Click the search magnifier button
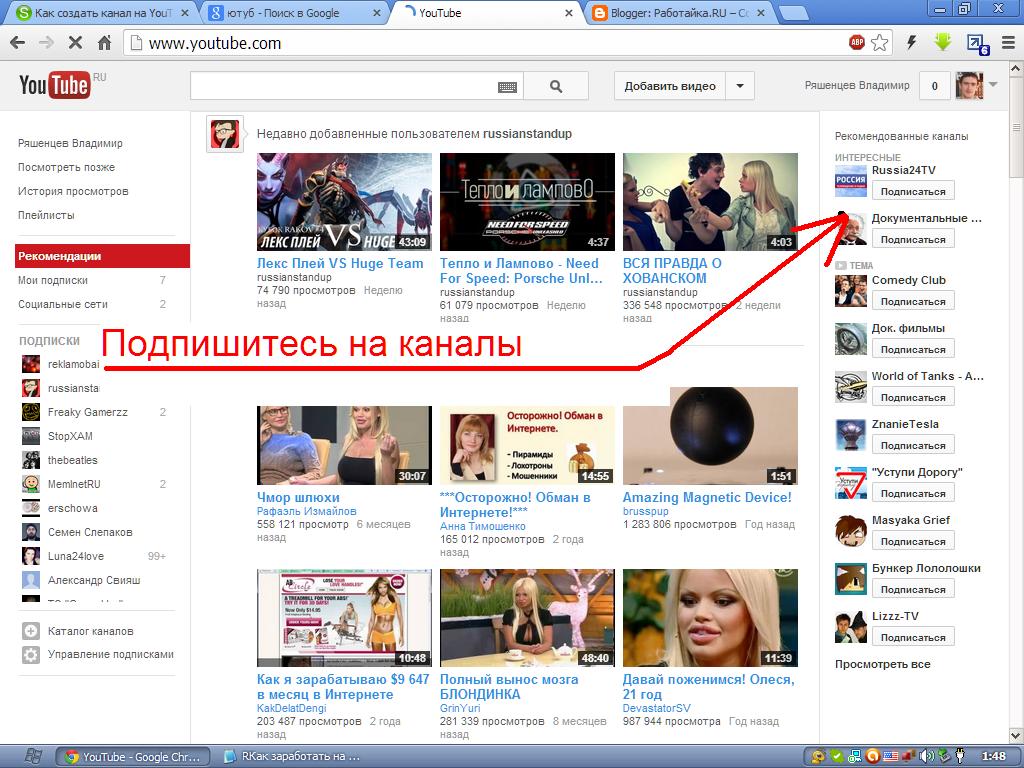The image size is (1024, 768). pos(556,86)
